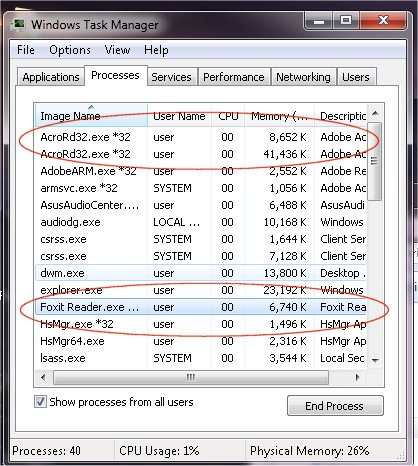The height and width of the screenshot is (466, 418).
Task: Maximize the Task Manager window
Action: pyautogui.click(x=346, y=21)
